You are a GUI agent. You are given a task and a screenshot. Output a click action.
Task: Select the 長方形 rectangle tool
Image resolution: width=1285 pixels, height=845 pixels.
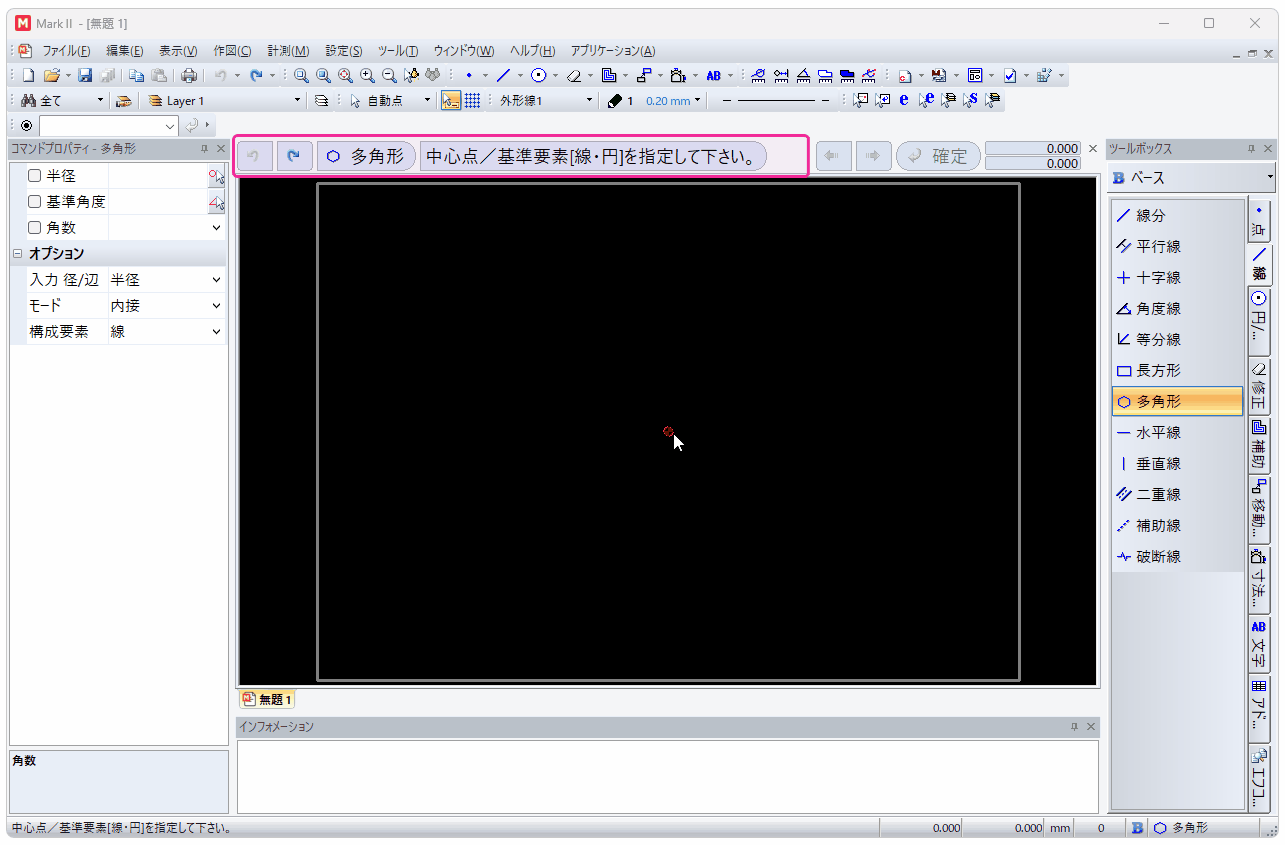[x=1158, y=370]
